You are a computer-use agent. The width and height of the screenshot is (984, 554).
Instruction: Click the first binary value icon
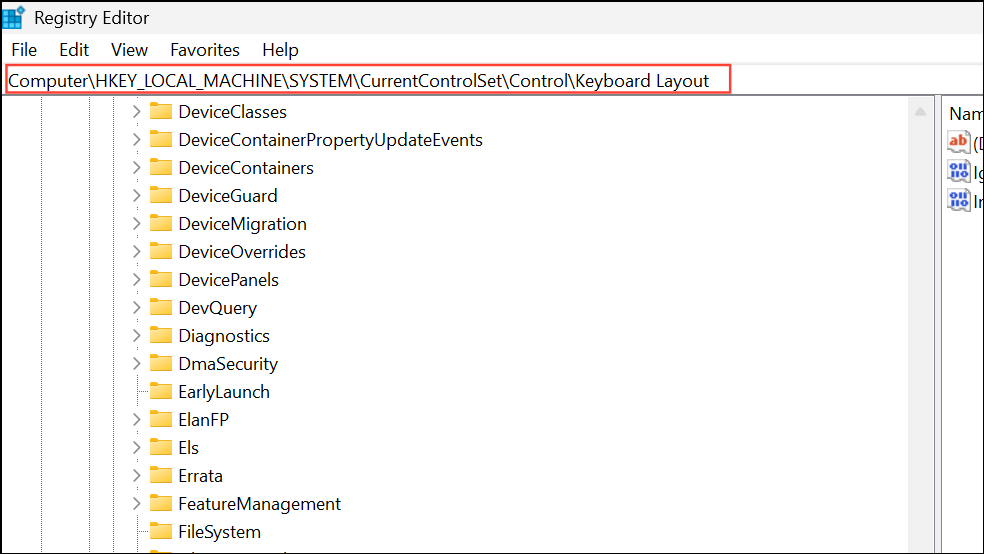coord(958,171)
